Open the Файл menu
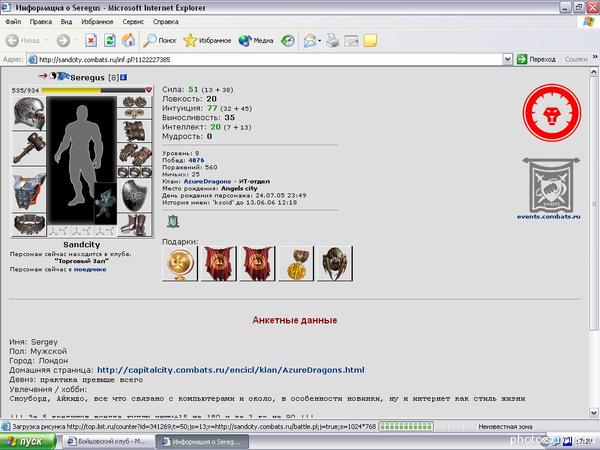The height and width of the screenshot is (450, 600). pos(13,22)
